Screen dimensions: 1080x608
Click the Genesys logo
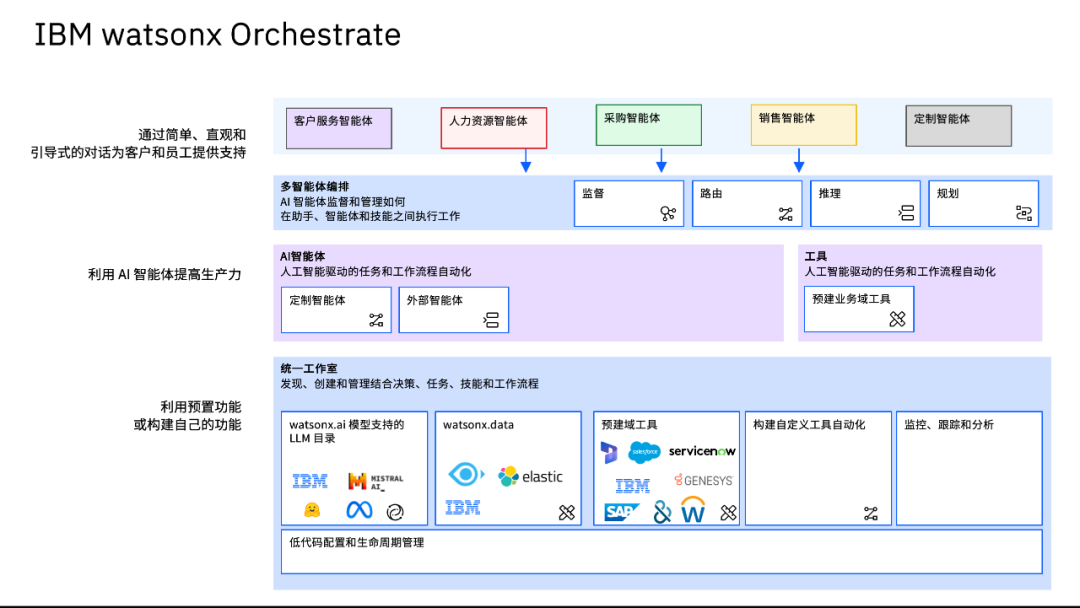703,480
